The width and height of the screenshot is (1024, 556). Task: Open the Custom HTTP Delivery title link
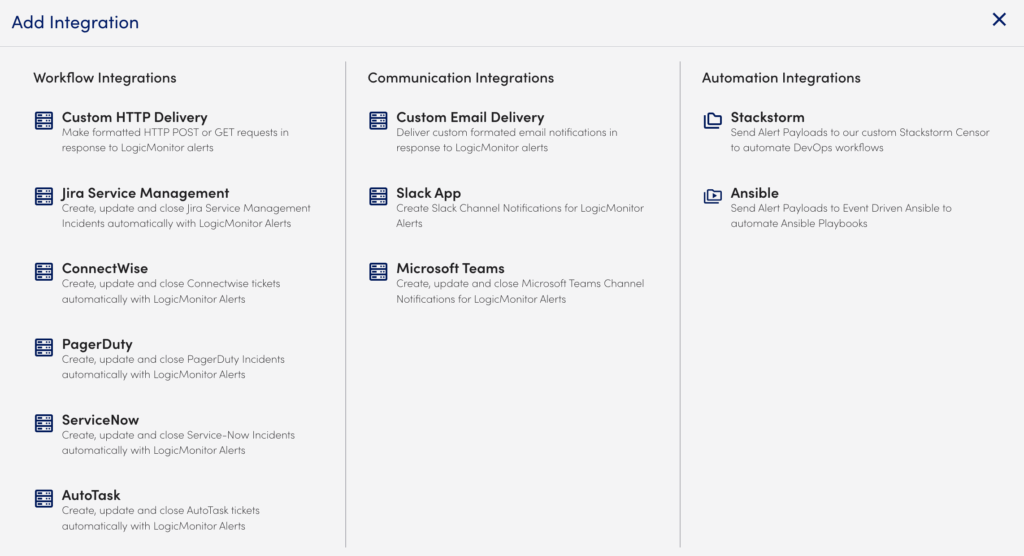(x=134, y=117)
